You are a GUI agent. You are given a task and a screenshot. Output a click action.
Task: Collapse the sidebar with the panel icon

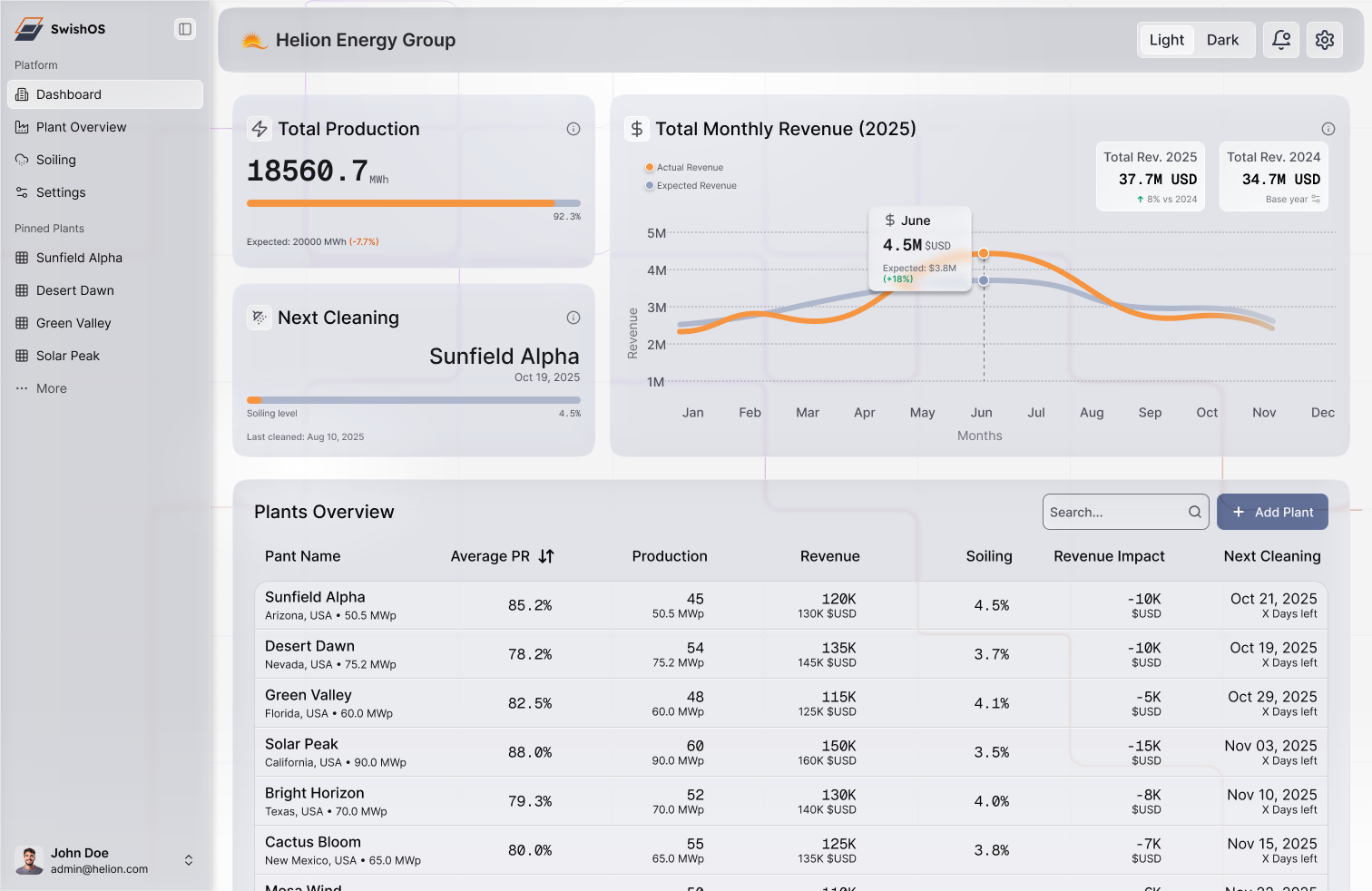tap(185, 29)
